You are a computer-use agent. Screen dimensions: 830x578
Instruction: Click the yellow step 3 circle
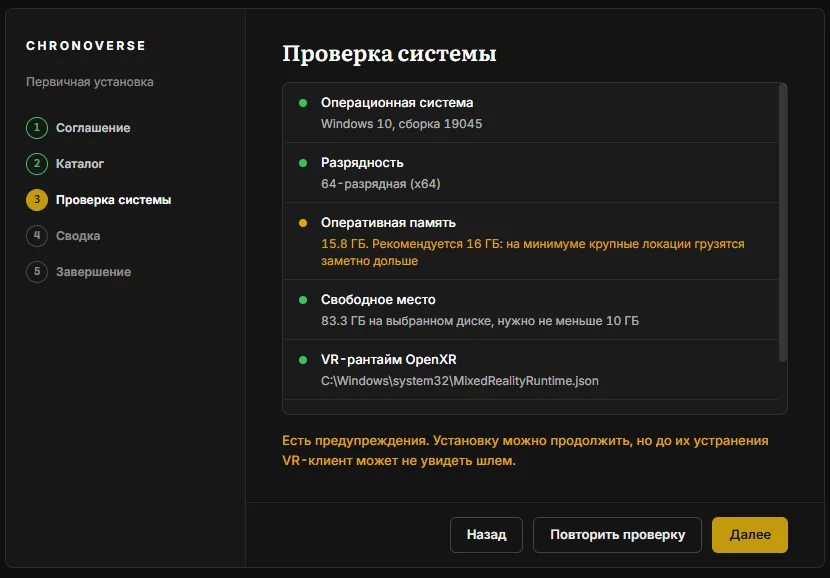pyautogui.click(x=37, y=200)
